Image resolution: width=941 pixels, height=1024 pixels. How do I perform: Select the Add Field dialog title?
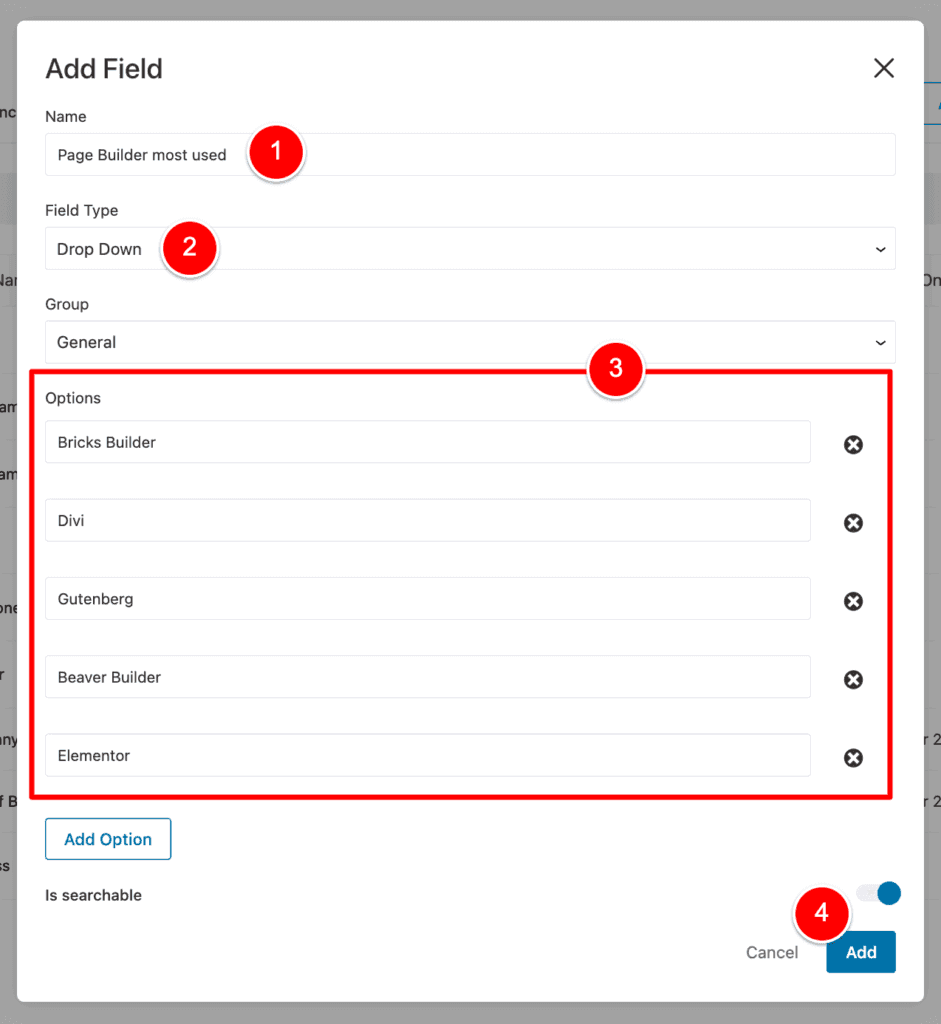point(104,68)
